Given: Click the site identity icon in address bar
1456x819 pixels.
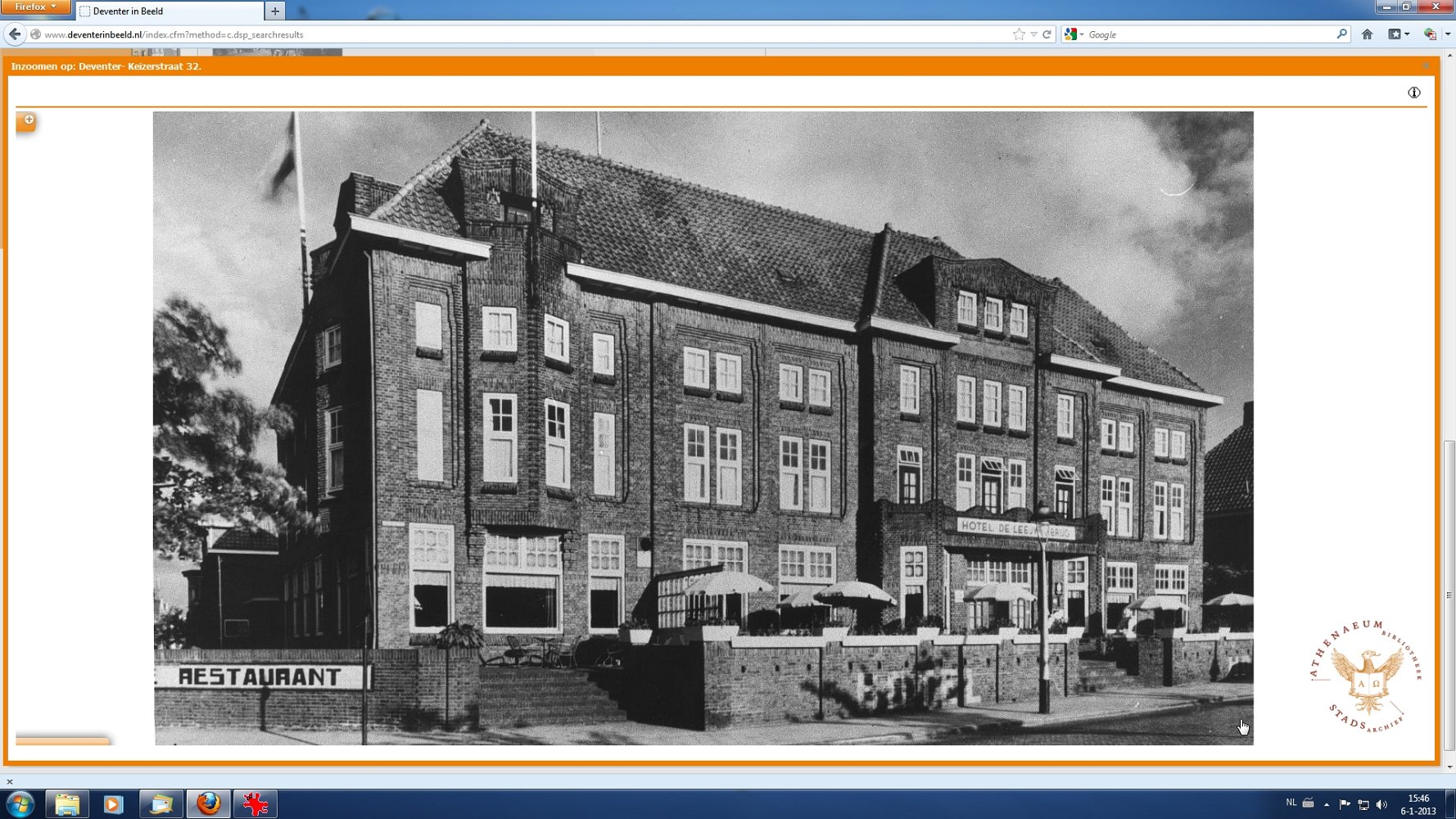Looking at the screenshot, I should coord(35,34).
